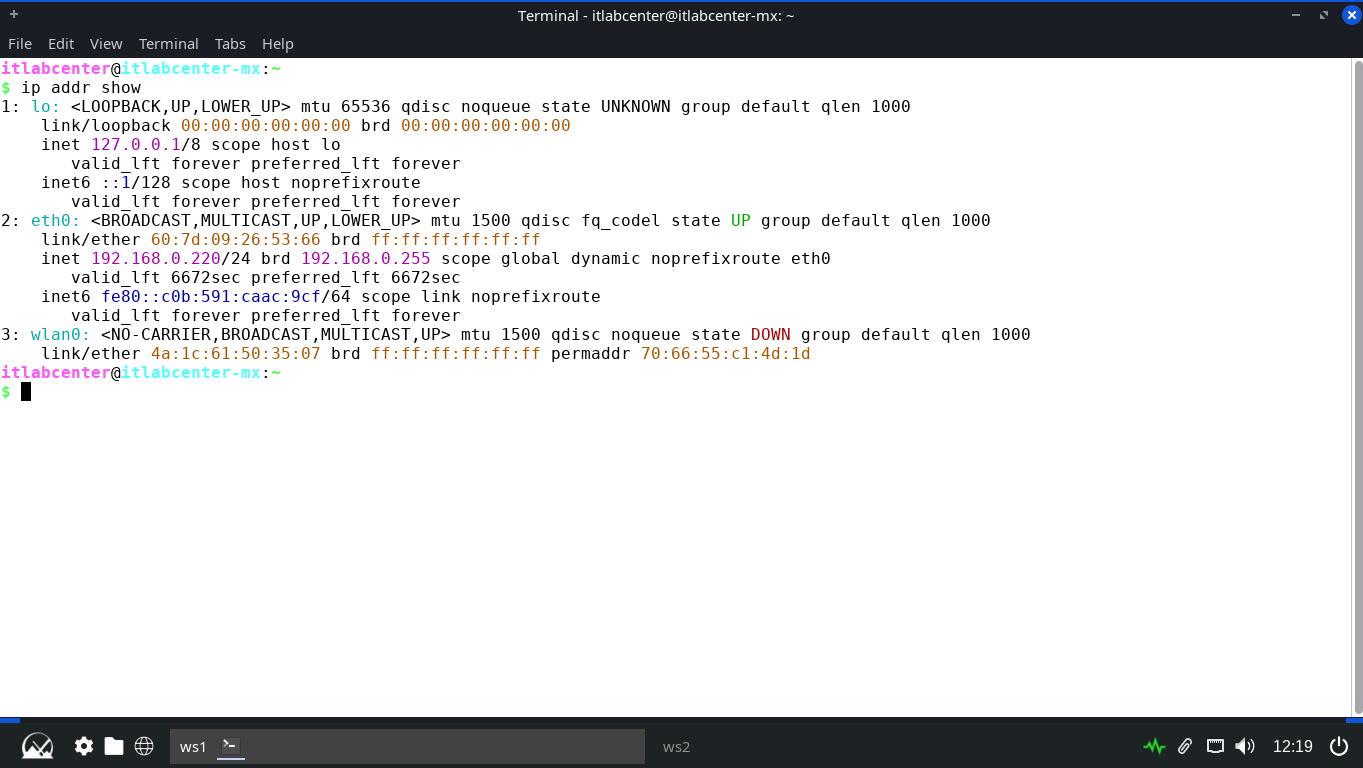Click the volume speaker tray icon
The width and height of the screenshot is (1363, 768).
click(1245, 746)
